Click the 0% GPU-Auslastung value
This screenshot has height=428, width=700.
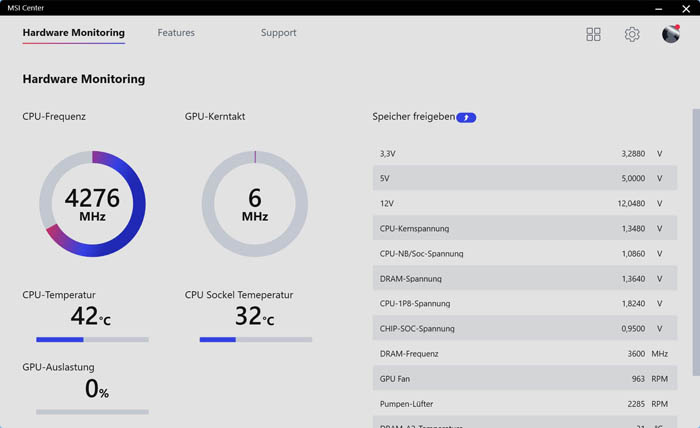[x=97, y=388]
